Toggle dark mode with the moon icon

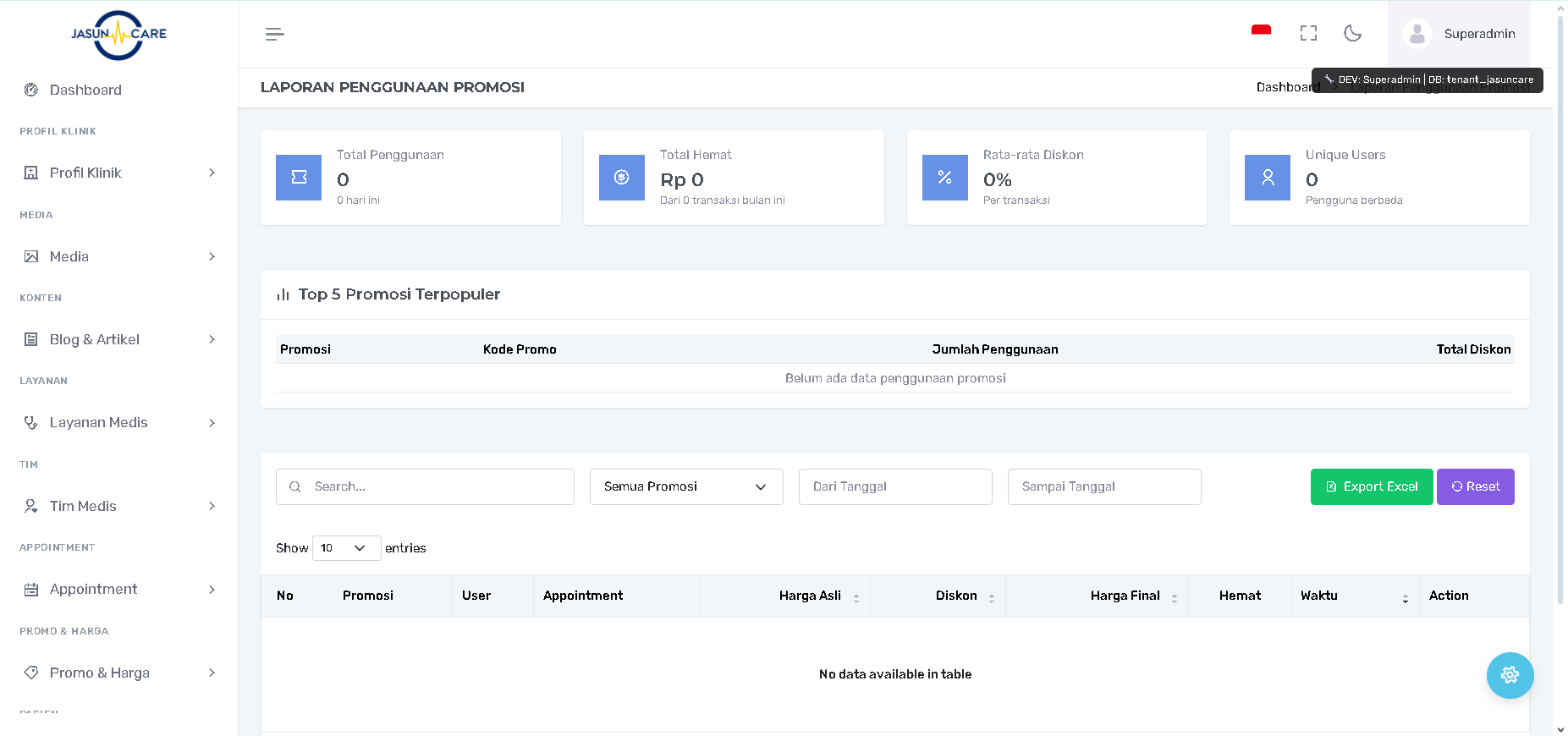click(x=1352, y=33)
